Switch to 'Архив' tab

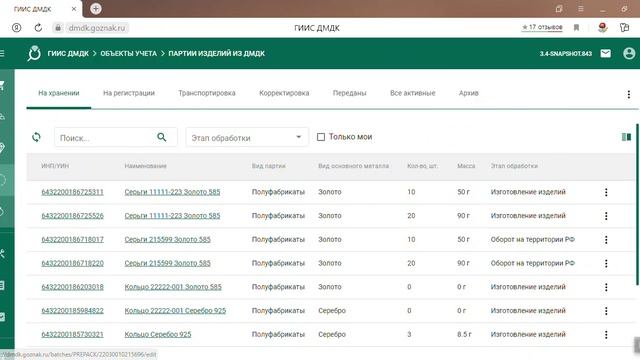(468, 93)
